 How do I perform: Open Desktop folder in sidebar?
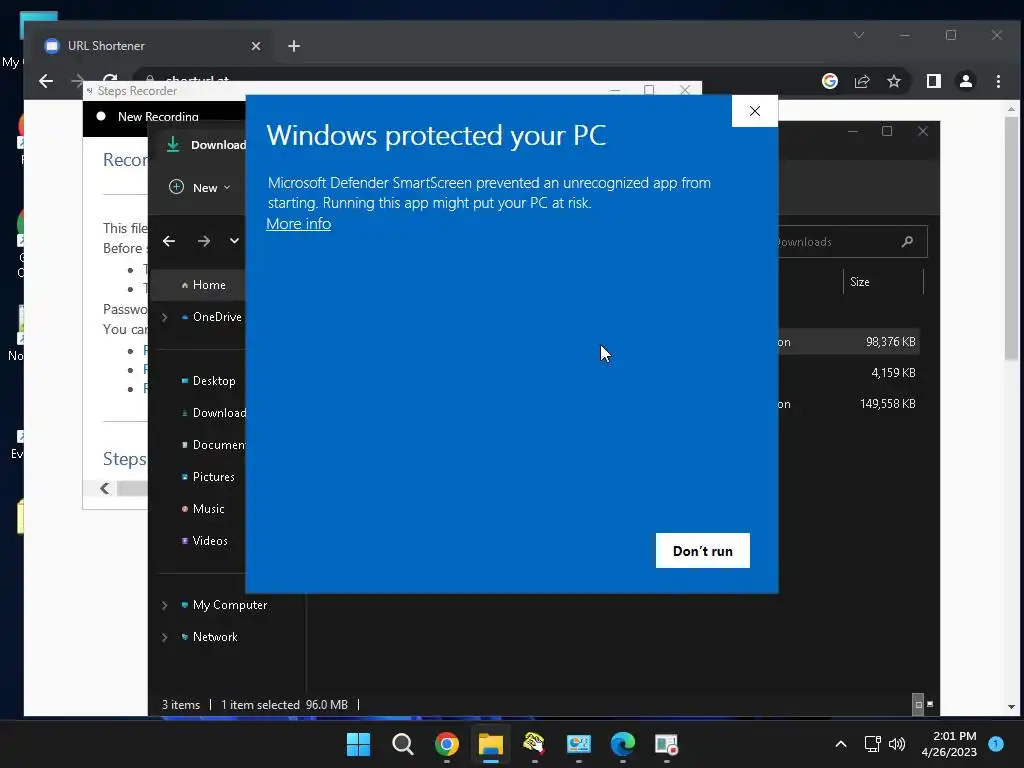[x=208, y=381]
